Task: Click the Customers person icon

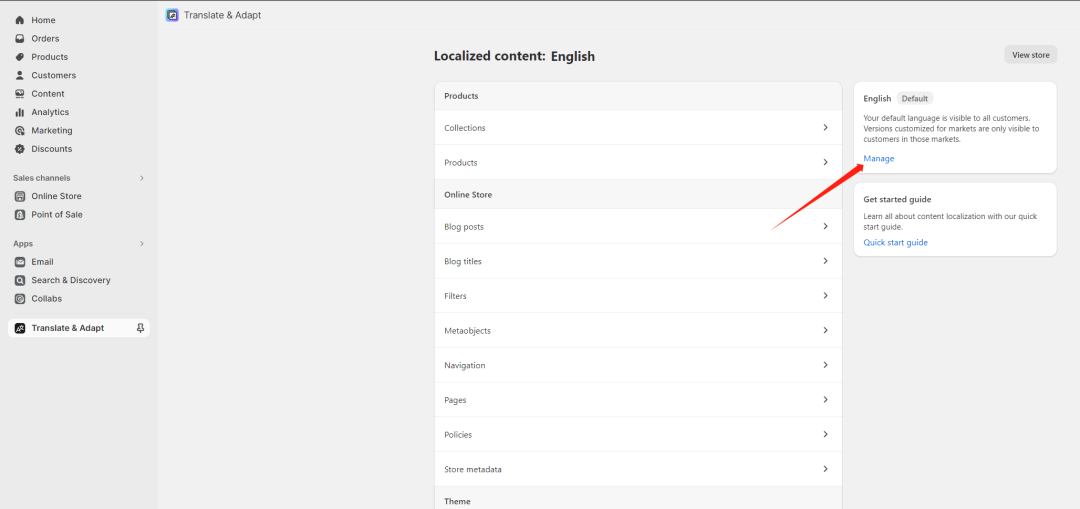Action: point(20,75)
